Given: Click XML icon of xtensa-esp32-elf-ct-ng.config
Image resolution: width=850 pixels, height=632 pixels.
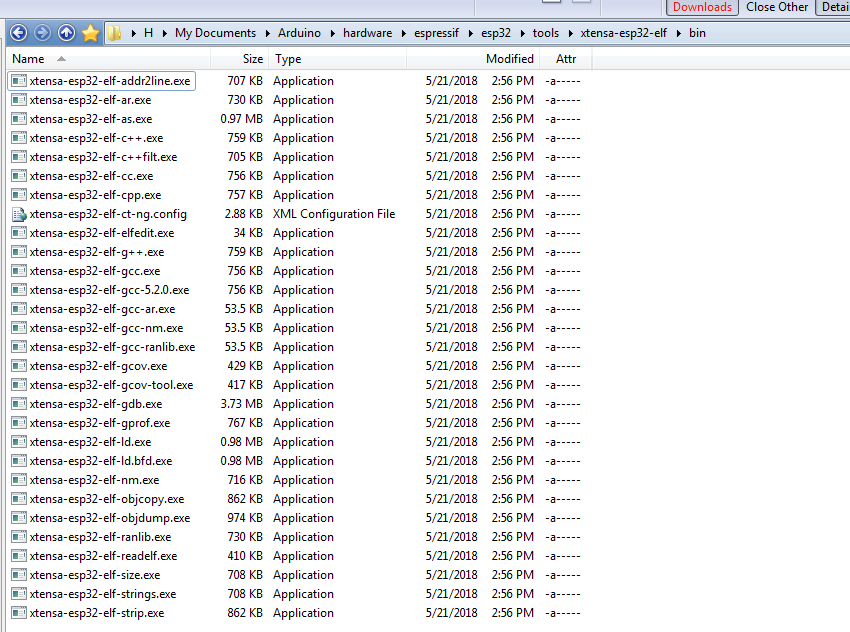Looking at the screenshot, I should tap(19, 214).
